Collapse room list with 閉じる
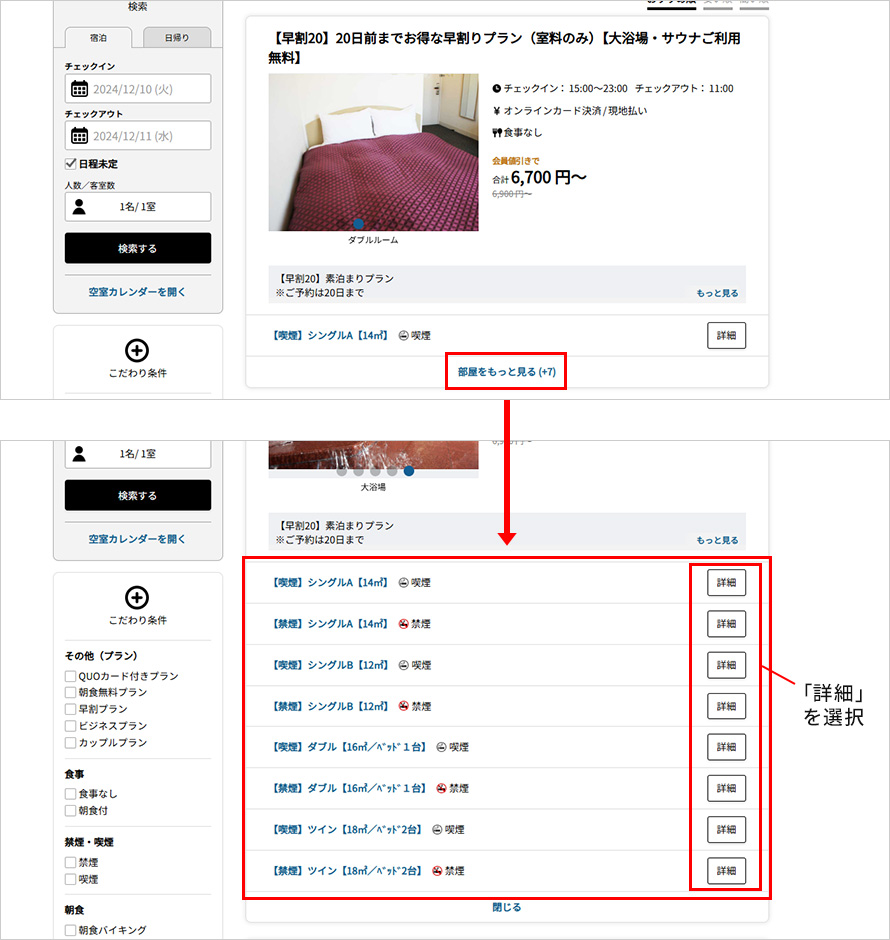The width and height of the screenshot is (890, 940). tap(506, 907)
